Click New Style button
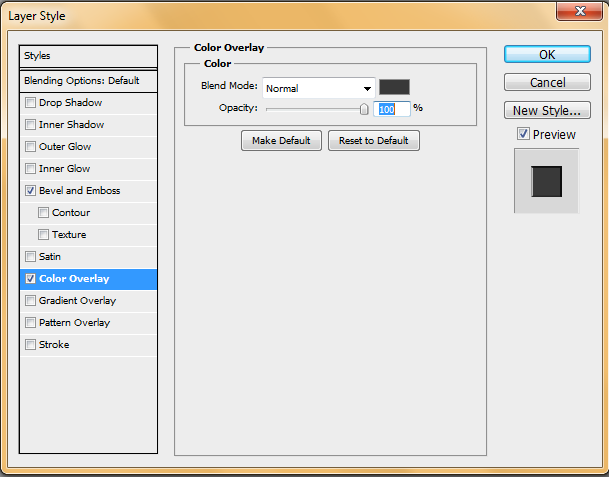609x477 pixels. click(x=547, y=111)
